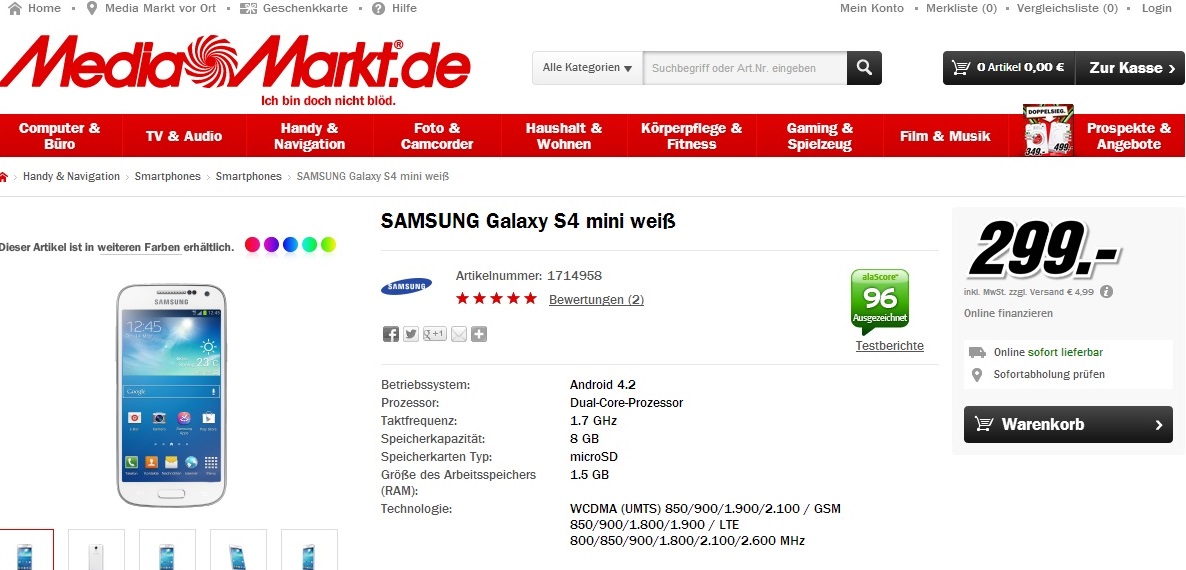1186x570 pixels.
Task: Click the magnifier search button
Action: pos(864,68)
